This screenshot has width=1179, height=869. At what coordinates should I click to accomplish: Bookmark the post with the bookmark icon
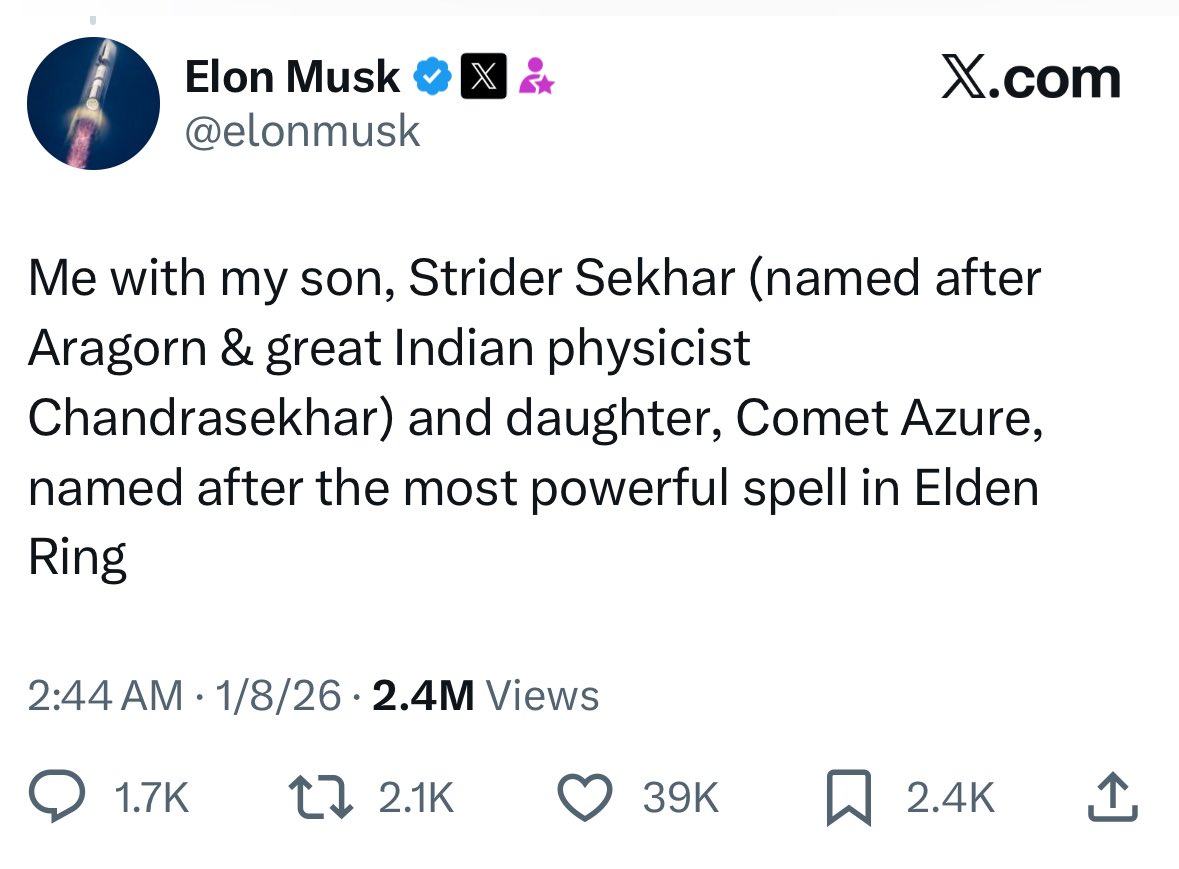coord(849,798)
